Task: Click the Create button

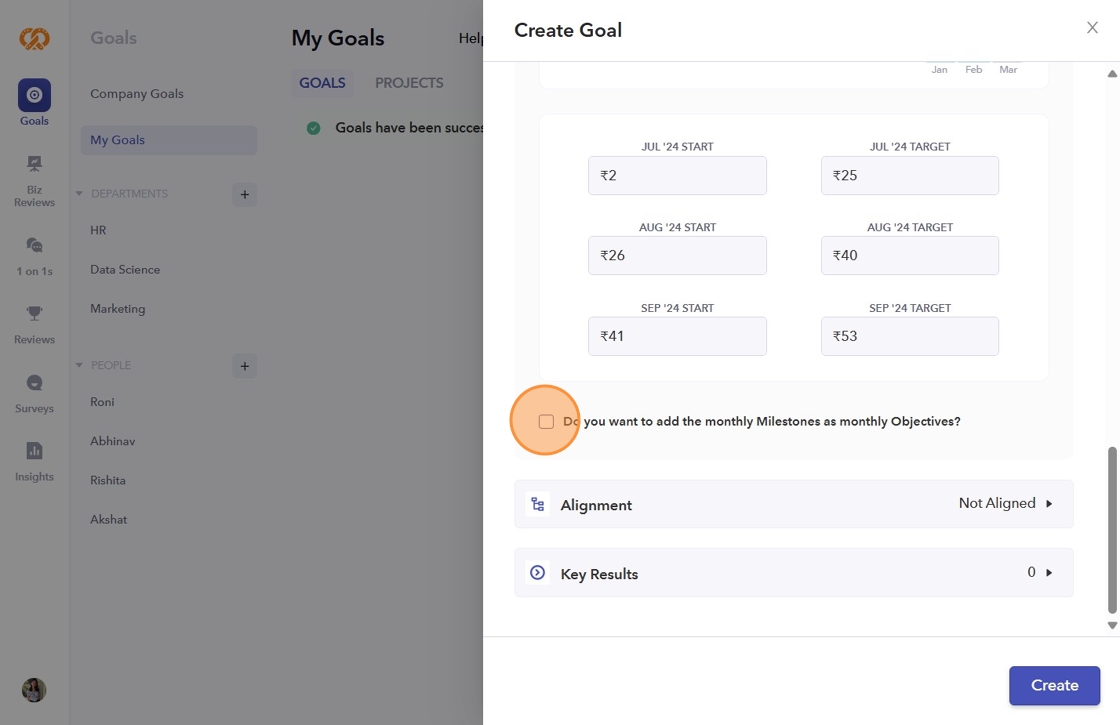Action: point(1054,685)
